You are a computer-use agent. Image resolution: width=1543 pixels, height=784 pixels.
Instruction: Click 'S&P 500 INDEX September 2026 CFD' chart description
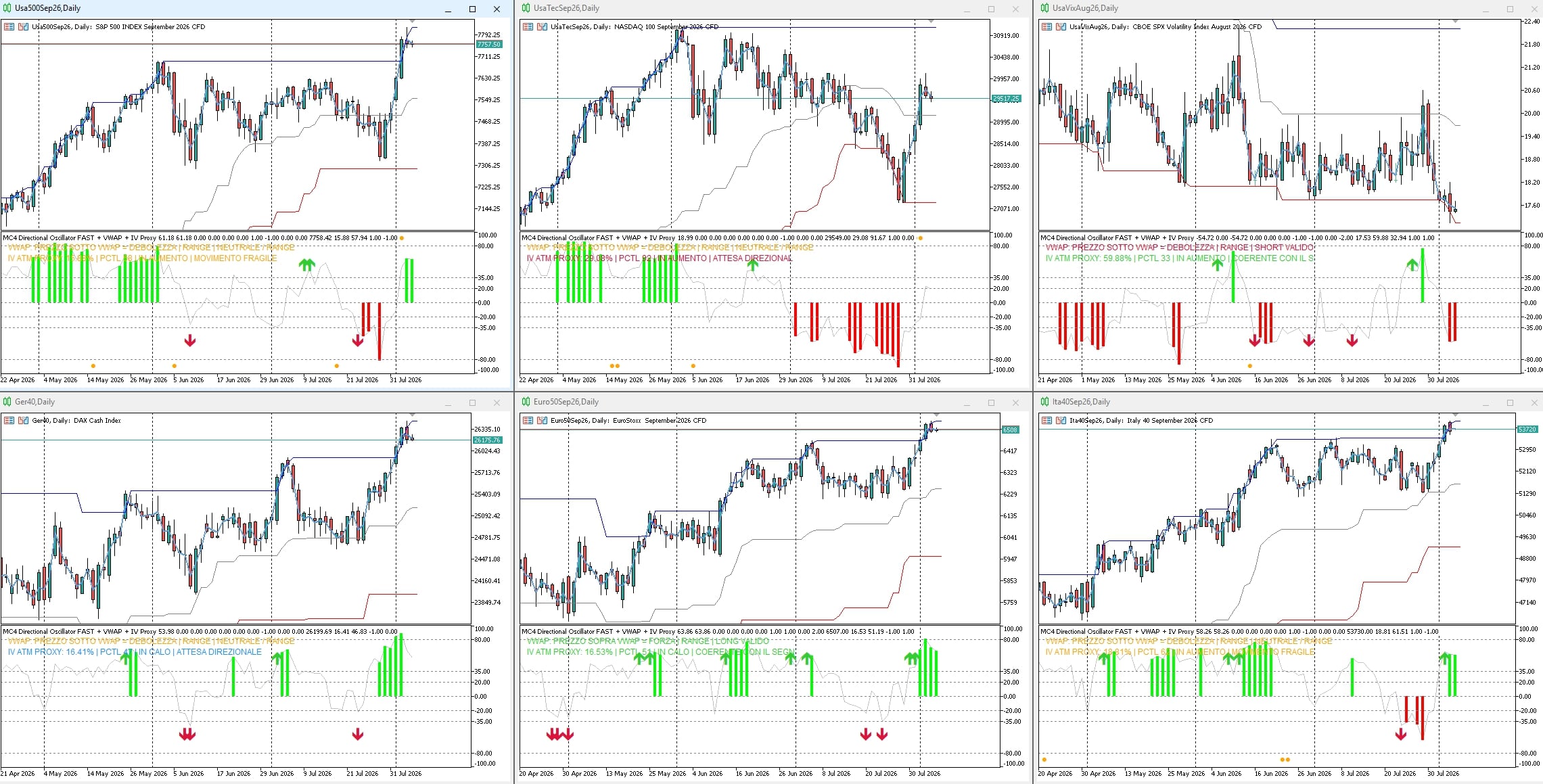tap(150, 27)
